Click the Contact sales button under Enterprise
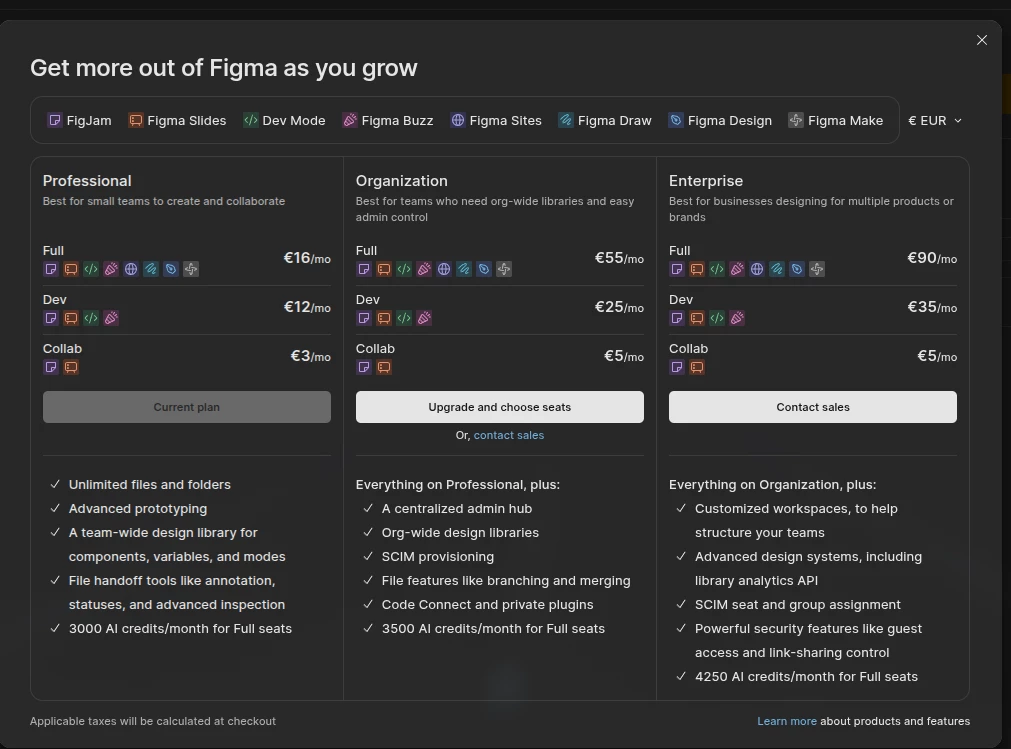Image resolution: width=1011 pixels, height=749 pixels. coord(812,407)
